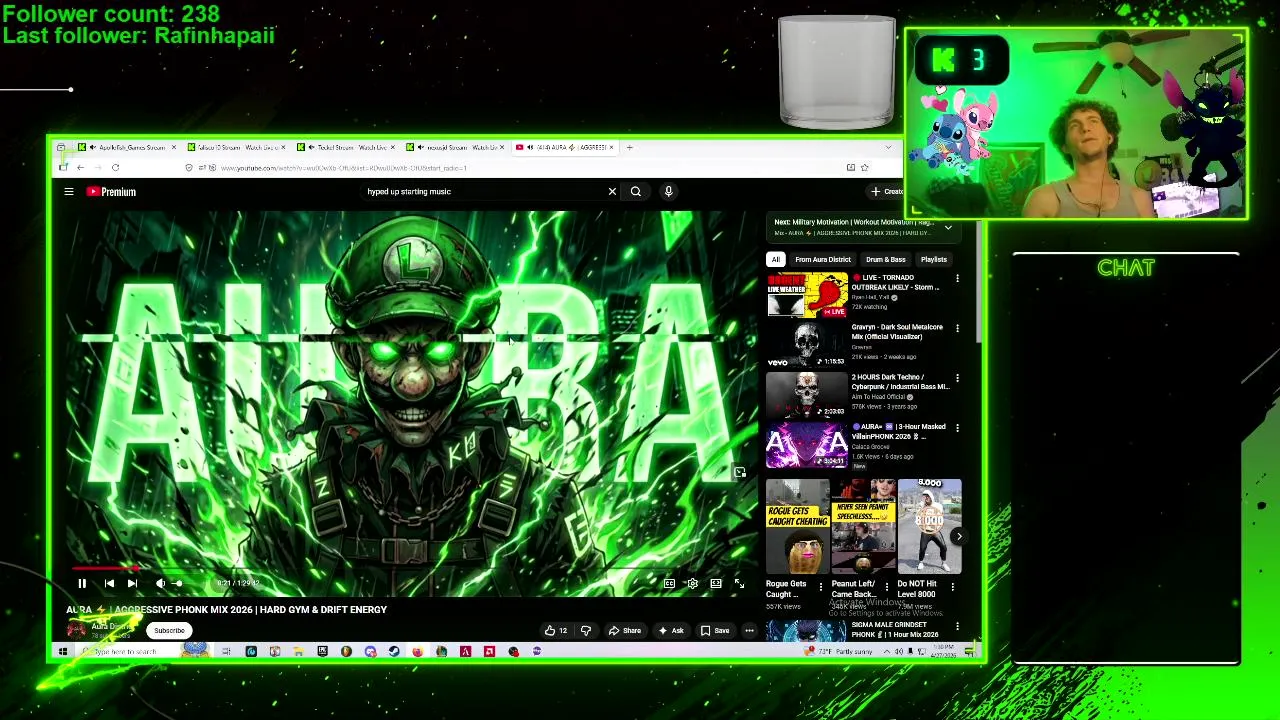Save the video to a playlist

point(715,631)
